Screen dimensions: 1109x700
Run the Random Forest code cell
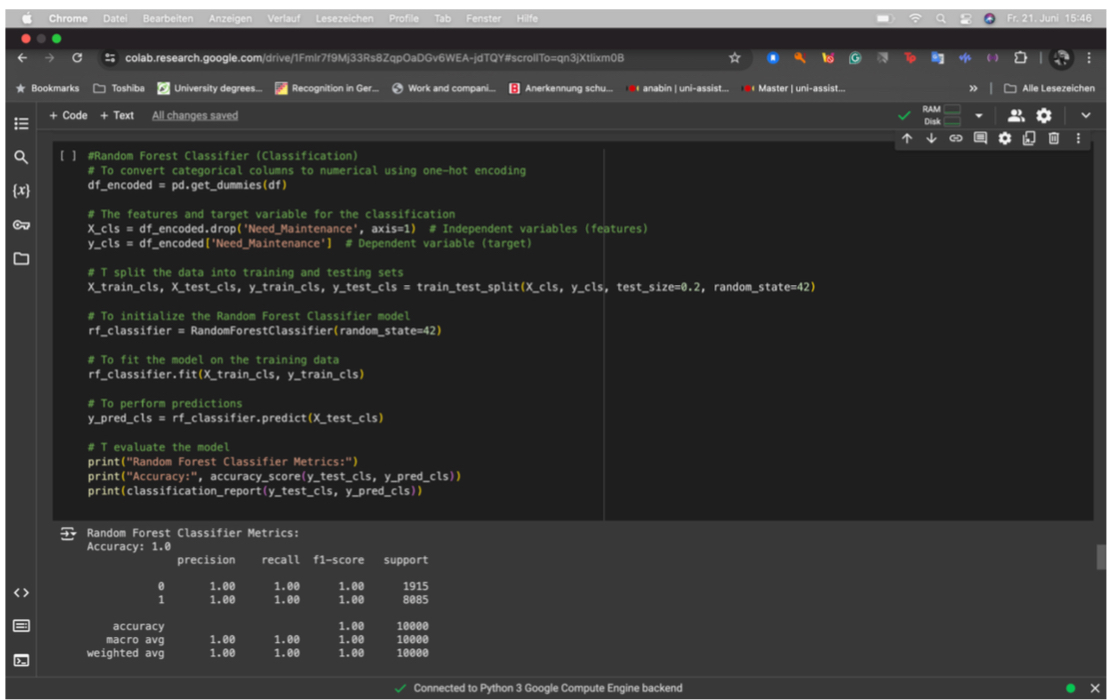pos(67,156)
